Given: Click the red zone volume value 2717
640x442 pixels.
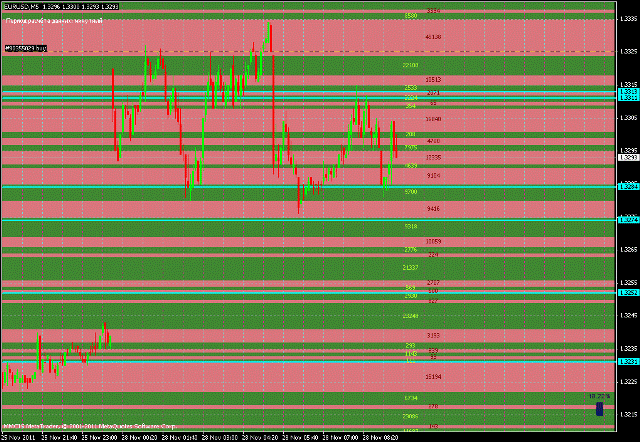Looking at the screenshot, I should point(433,282).
